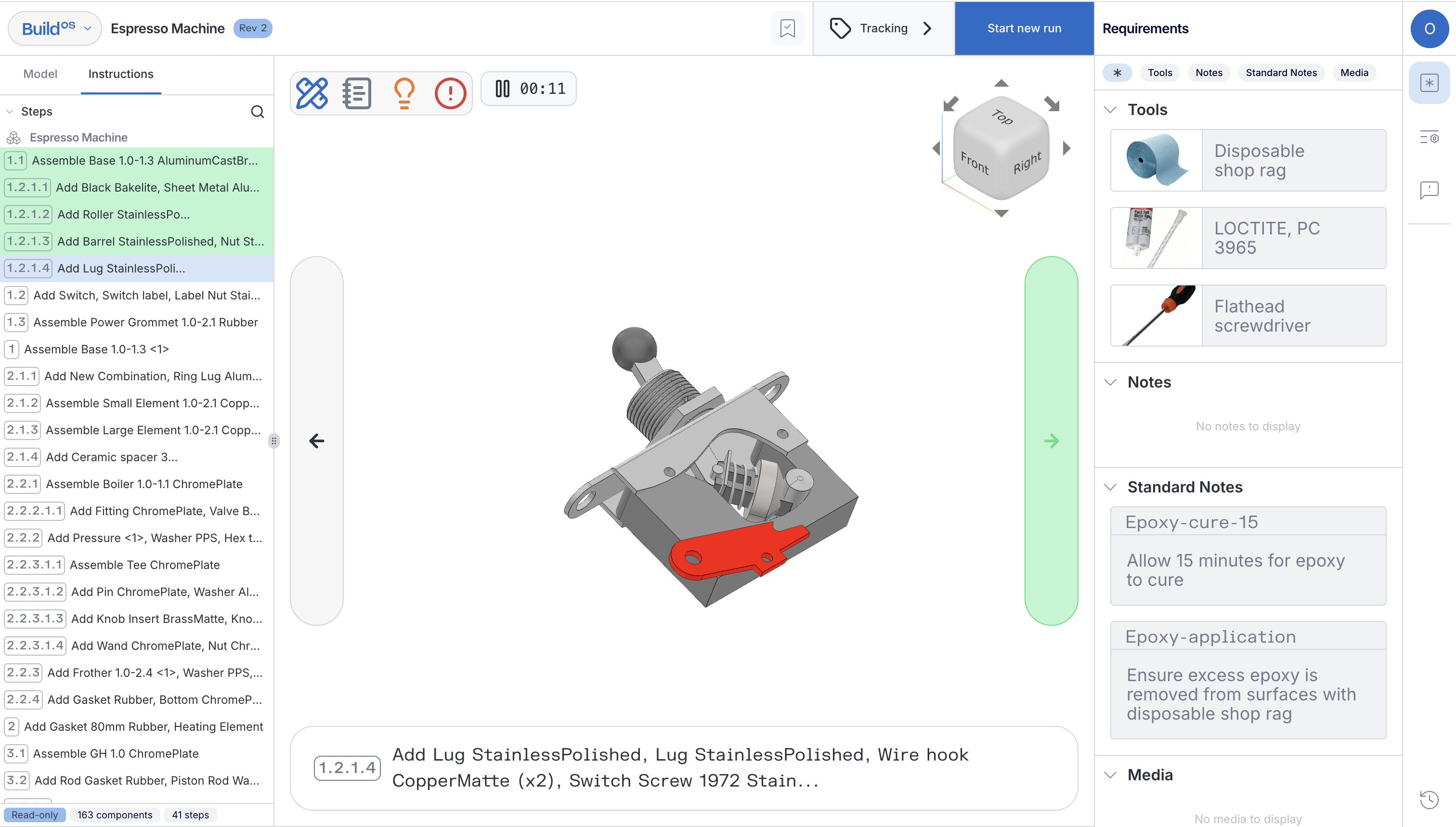Toggle the asterisk all-requirements filter chip
This screenshot has height=827, width=1456.
tap(1117, 73)
